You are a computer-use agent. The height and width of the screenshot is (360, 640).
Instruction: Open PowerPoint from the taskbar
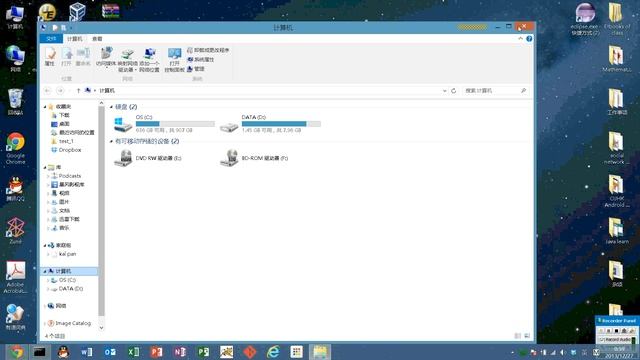pyautogui.click(x=156, y=352)
